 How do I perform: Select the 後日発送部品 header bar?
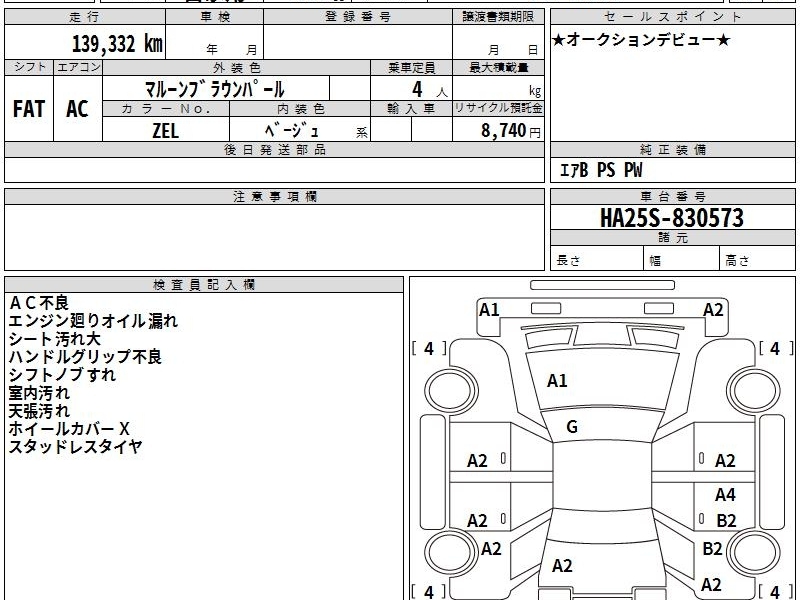pos(274,149)
